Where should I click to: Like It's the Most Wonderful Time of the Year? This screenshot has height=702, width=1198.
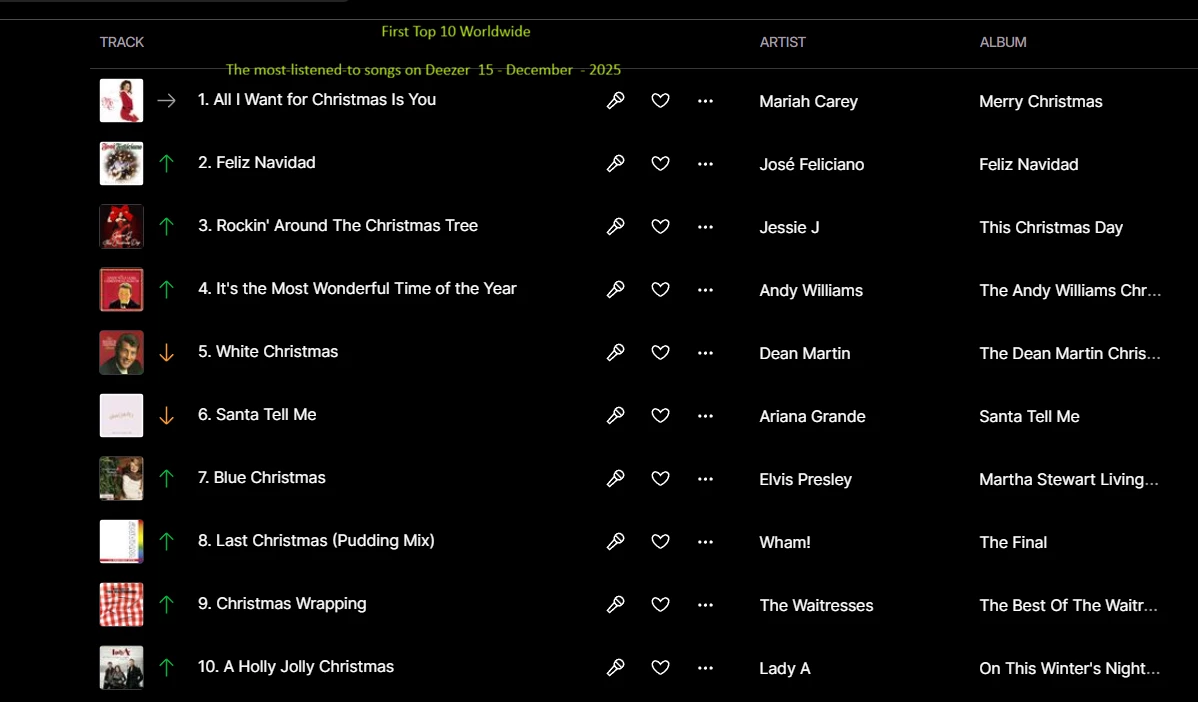coord(660,290)
